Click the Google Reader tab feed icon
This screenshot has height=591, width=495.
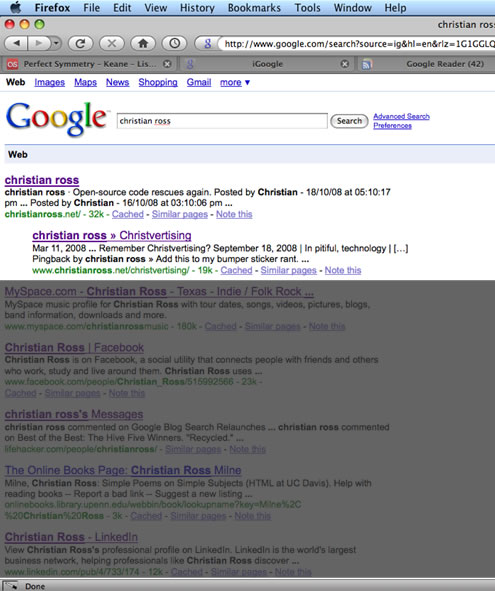367,64
